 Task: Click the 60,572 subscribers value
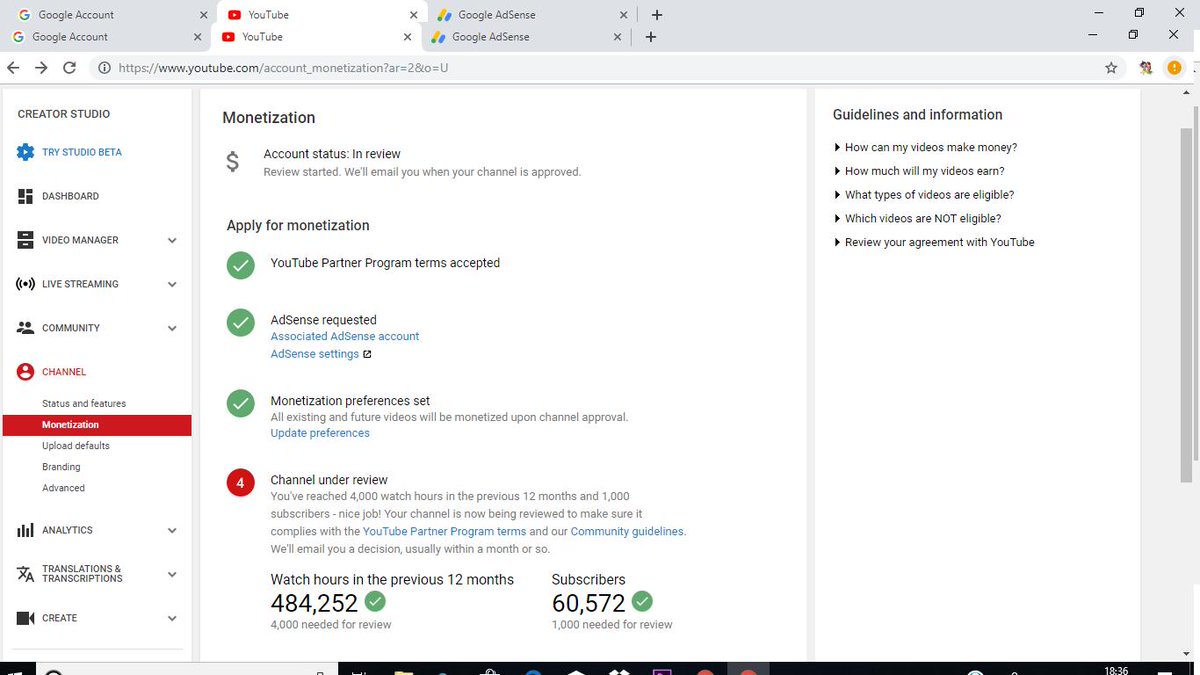pyautogui.click(x=589, y=603)
